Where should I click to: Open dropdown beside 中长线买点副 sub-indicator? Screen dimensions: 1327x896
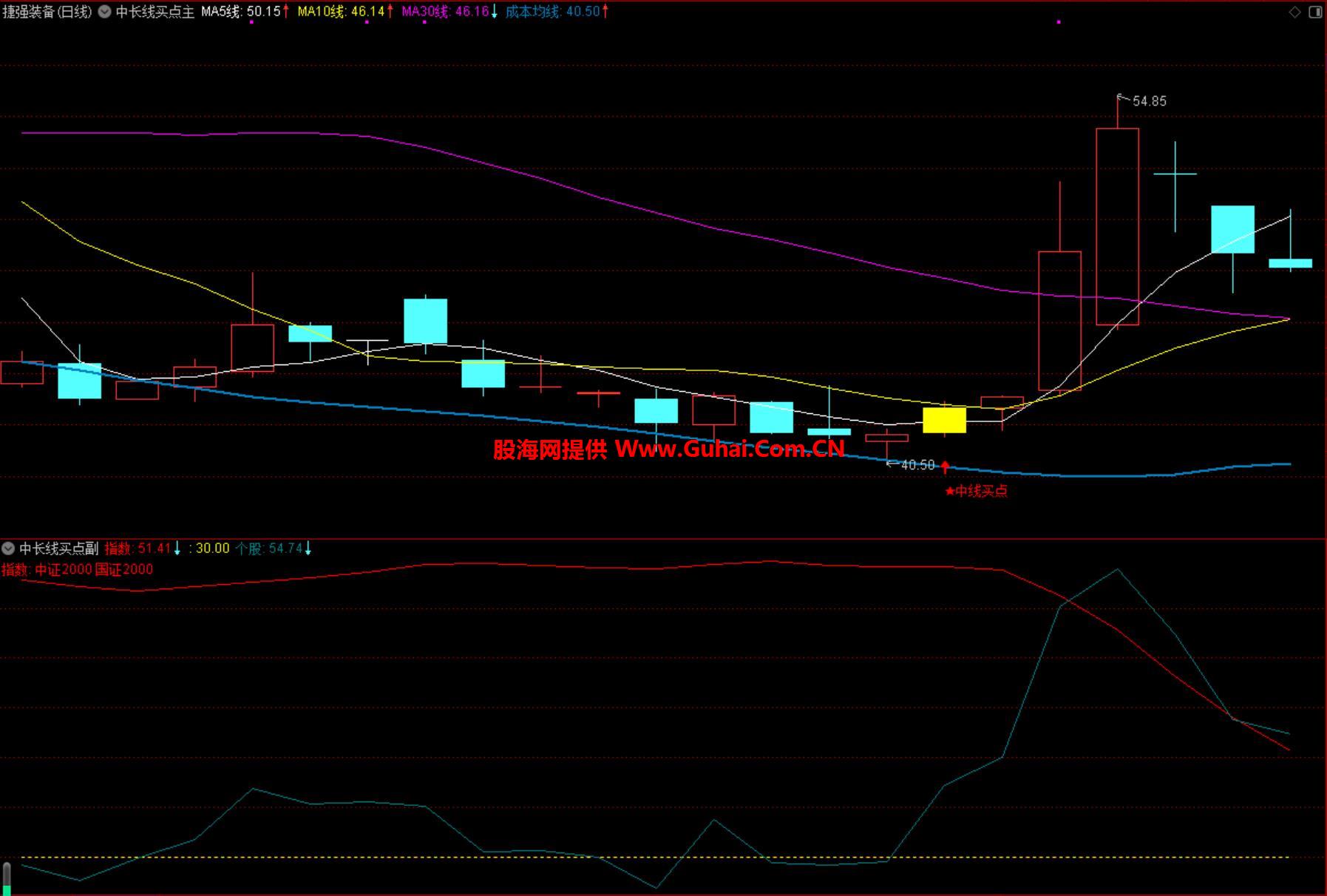(8, 549)
